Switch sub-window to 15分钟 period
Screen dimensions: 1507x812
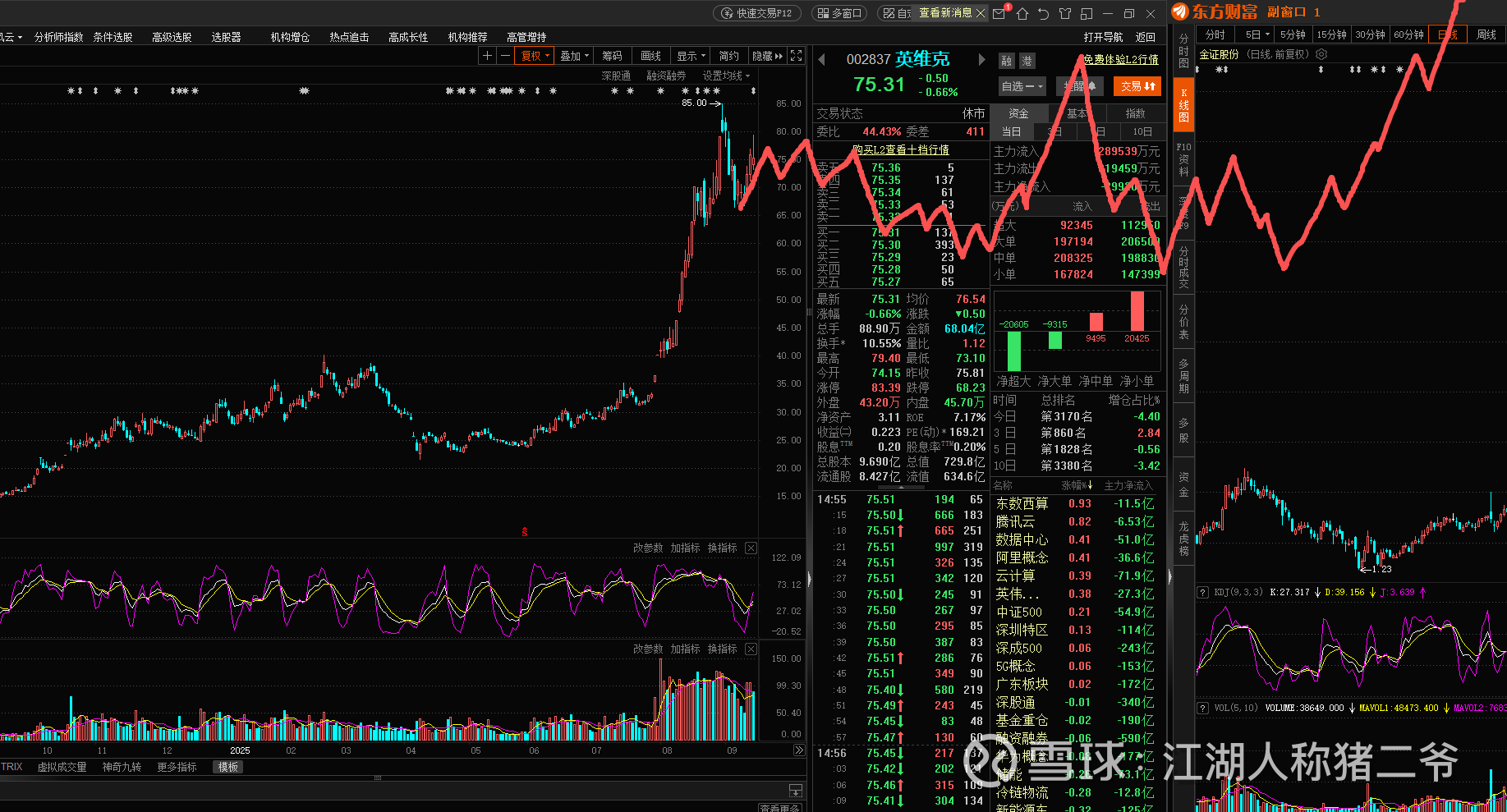(1331, 34)
